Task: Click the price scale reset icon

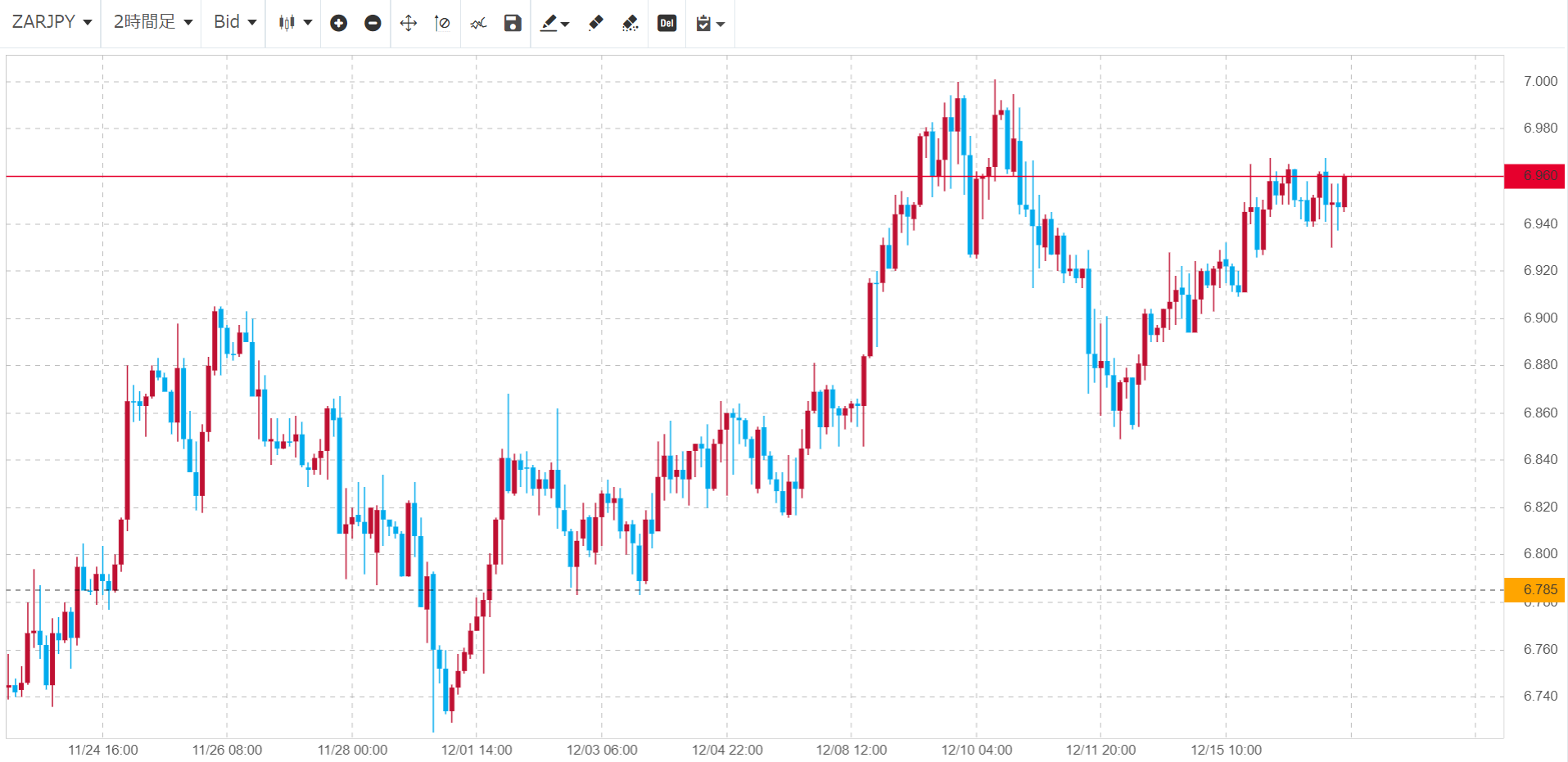Action: pyautogui.click(x=442, y=23)
